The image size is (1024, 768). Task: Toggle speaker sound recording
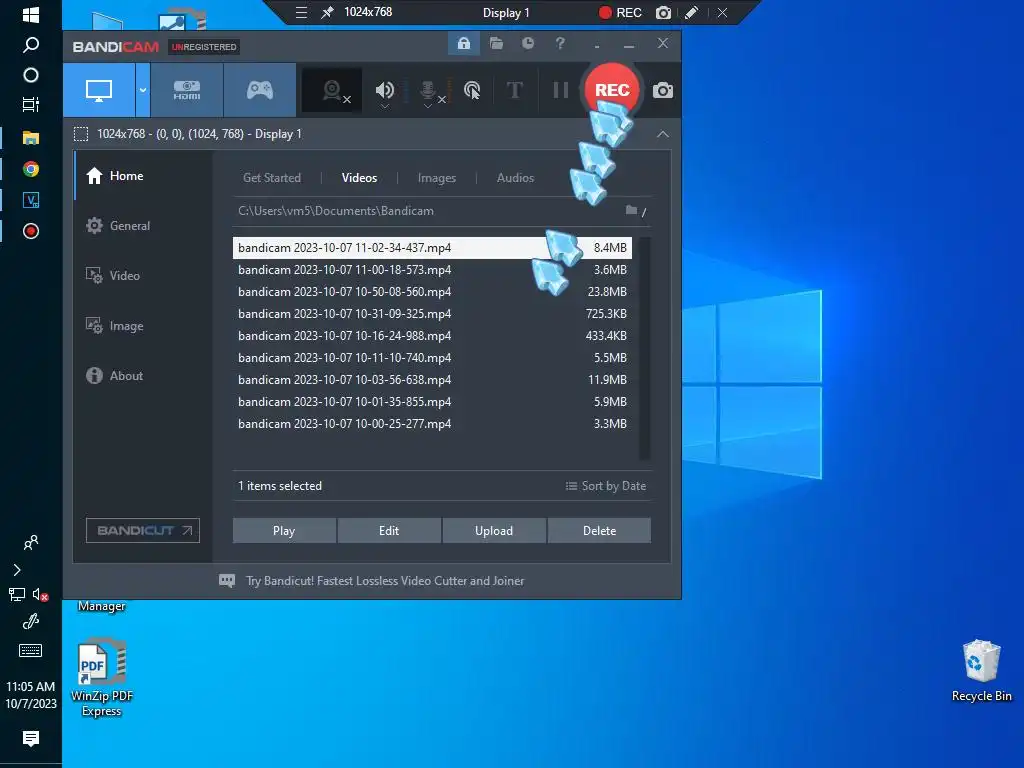[385, 90]
